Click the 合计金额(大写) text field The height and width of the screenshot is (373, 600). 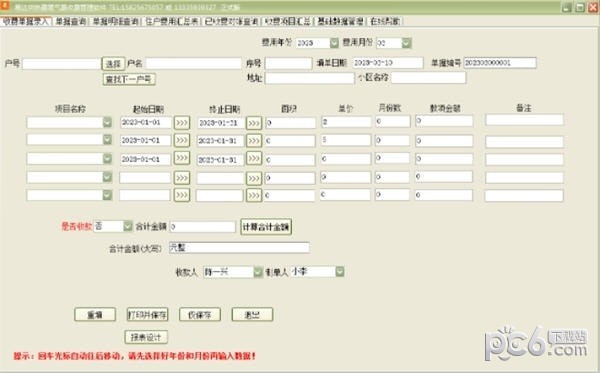(x=239, y=248)
